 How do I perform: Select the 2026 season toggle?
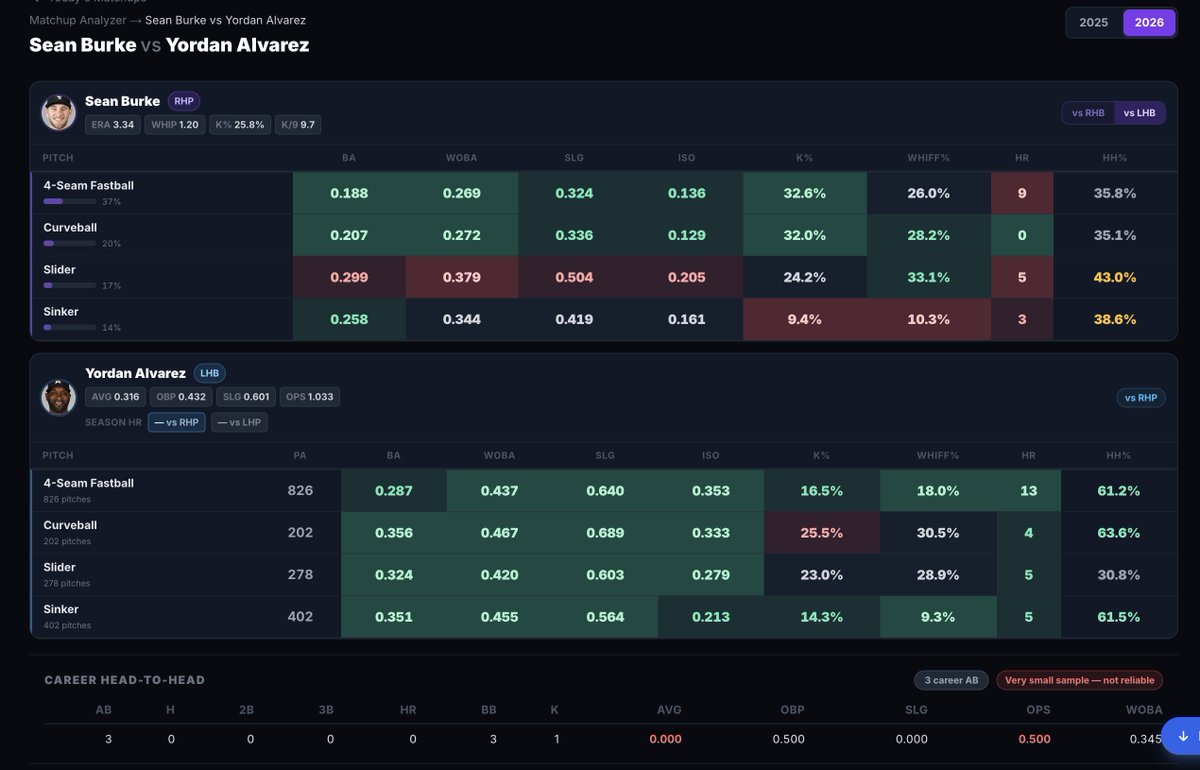tap(1149, 22)
